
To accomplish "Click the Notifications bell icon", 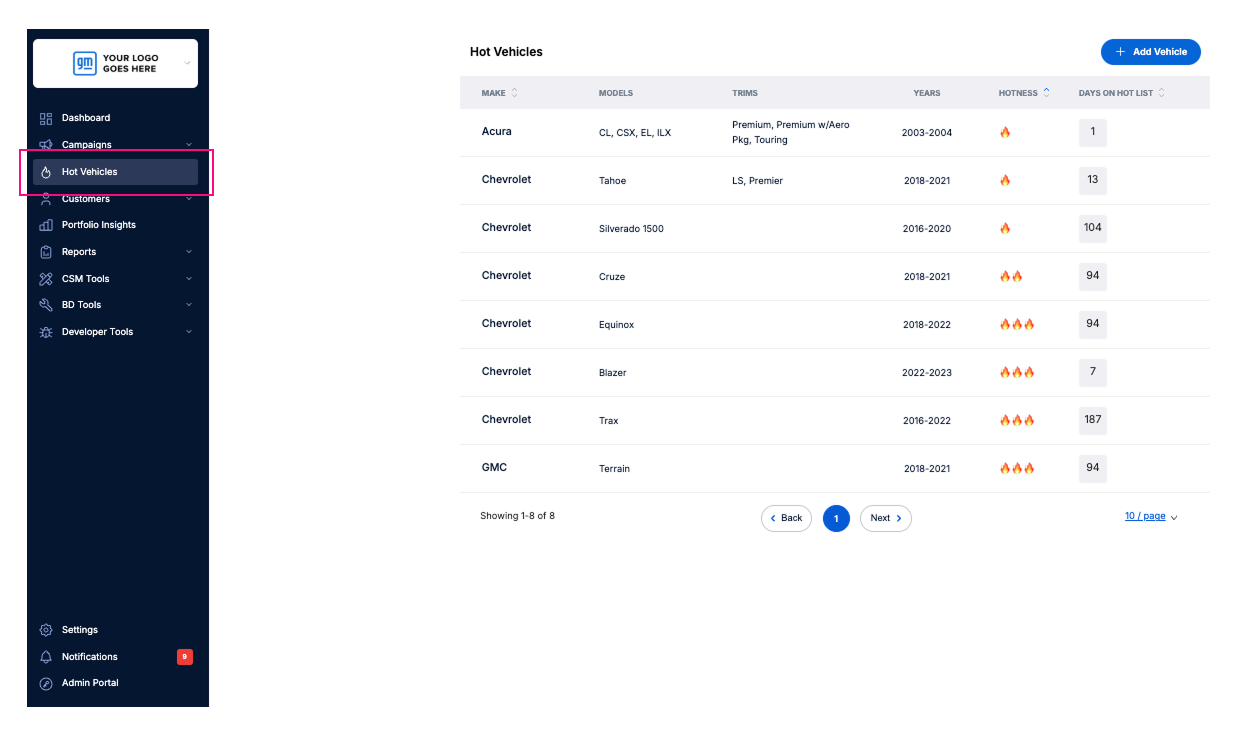I will coord(46,657).
